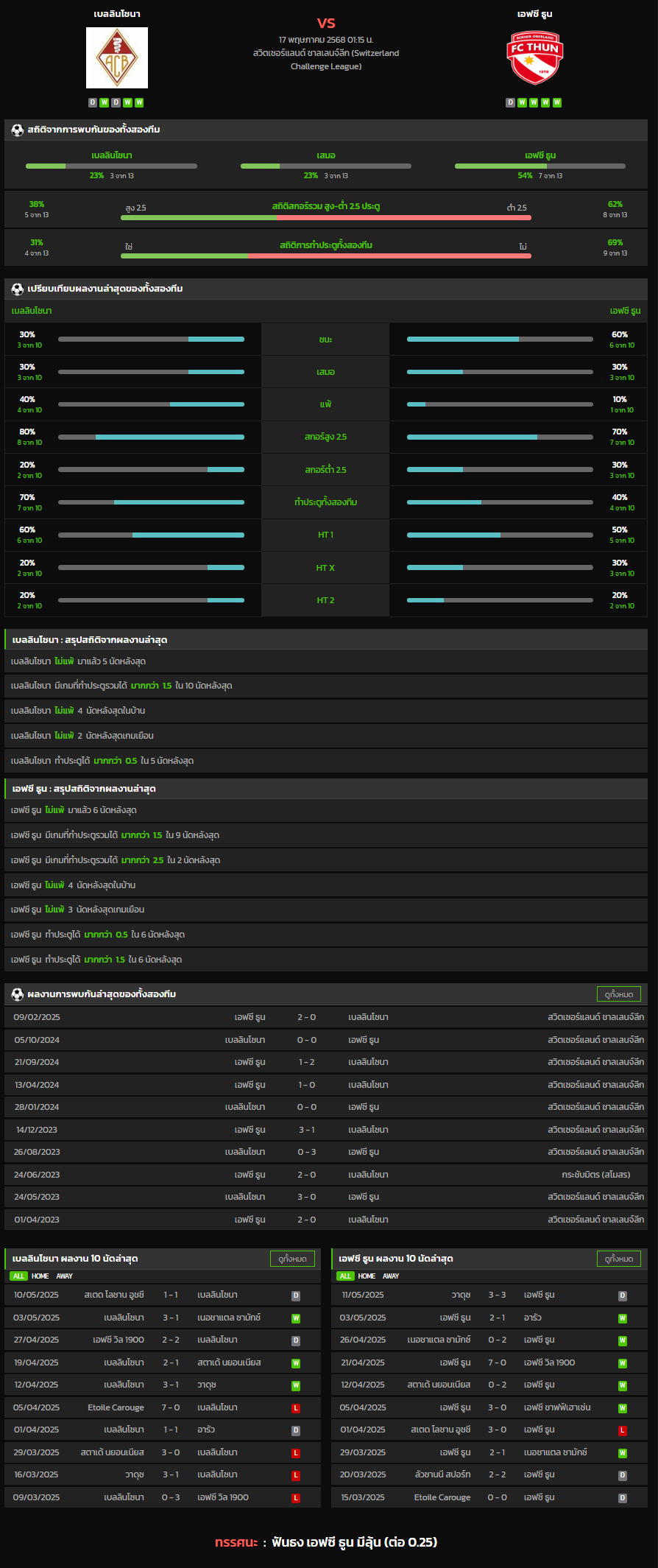Click the 01/04/2023 head-to-head match row
The height and width of the screenshot is (1568, 658).
(x=326, y=1220)
